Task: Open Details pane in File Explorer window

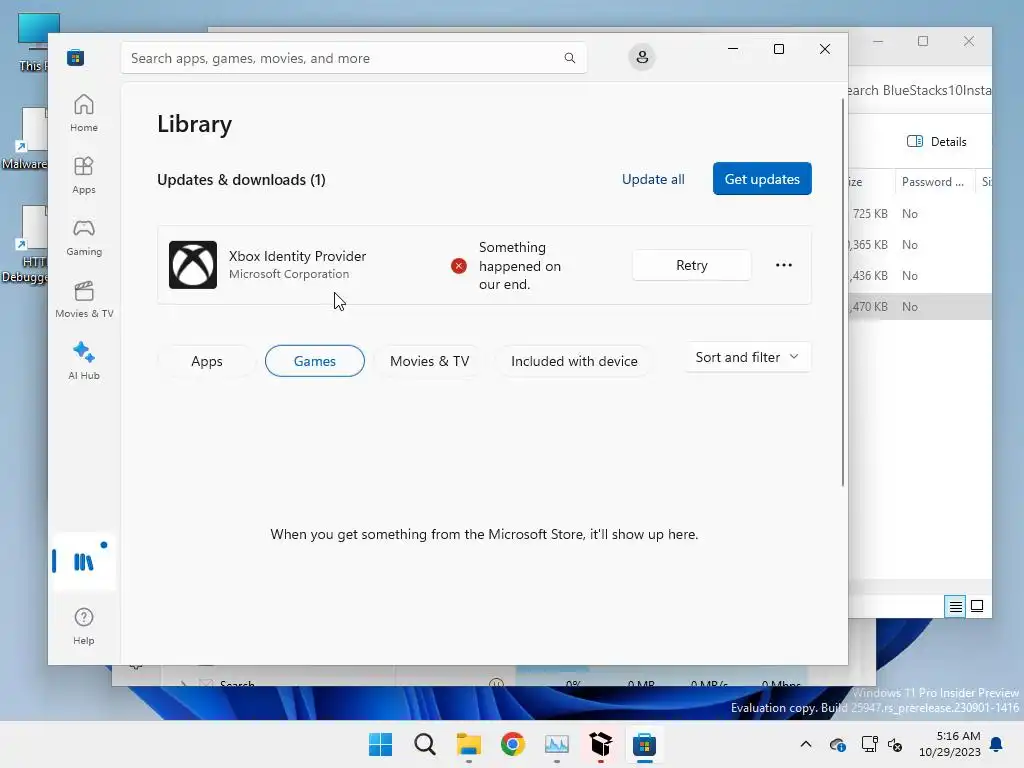Action: click(936, 142)
